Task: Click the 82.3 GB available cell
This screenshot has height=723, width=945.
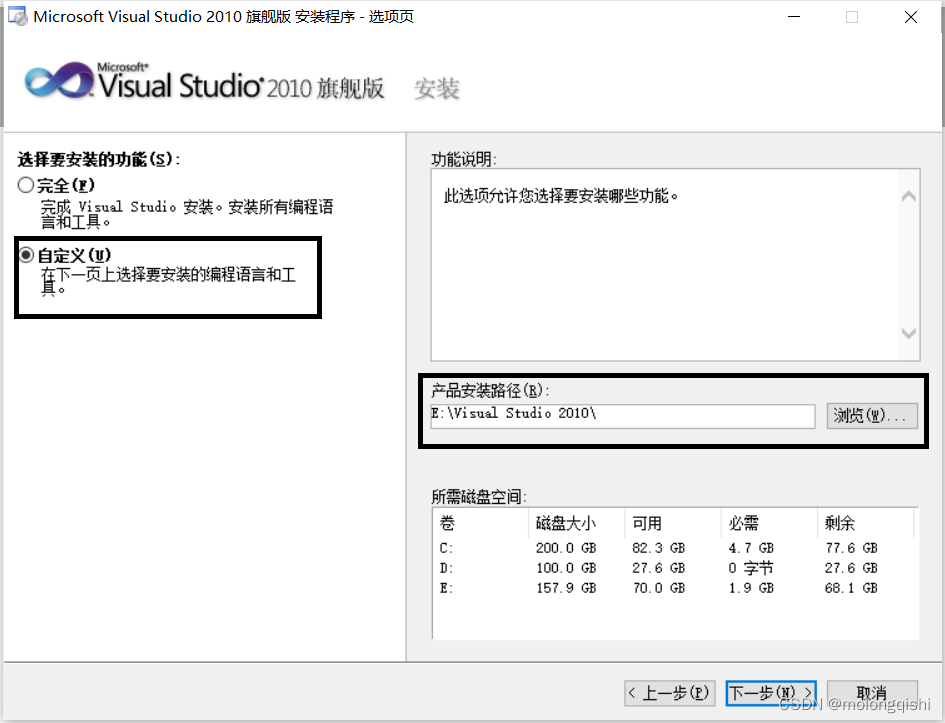Action: click(658, 548)
